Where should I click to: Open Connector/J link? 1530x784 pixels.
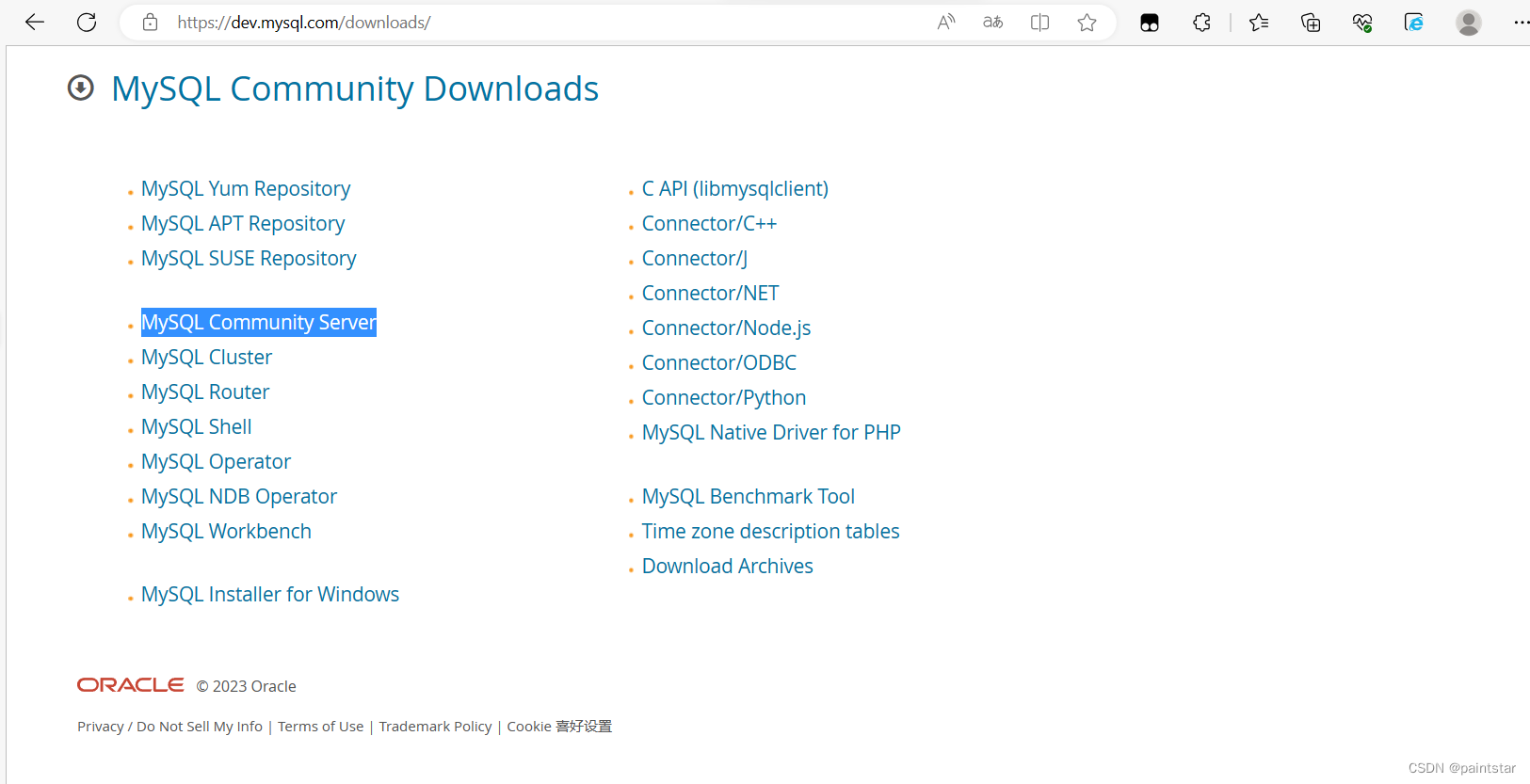tap(695, 258)
